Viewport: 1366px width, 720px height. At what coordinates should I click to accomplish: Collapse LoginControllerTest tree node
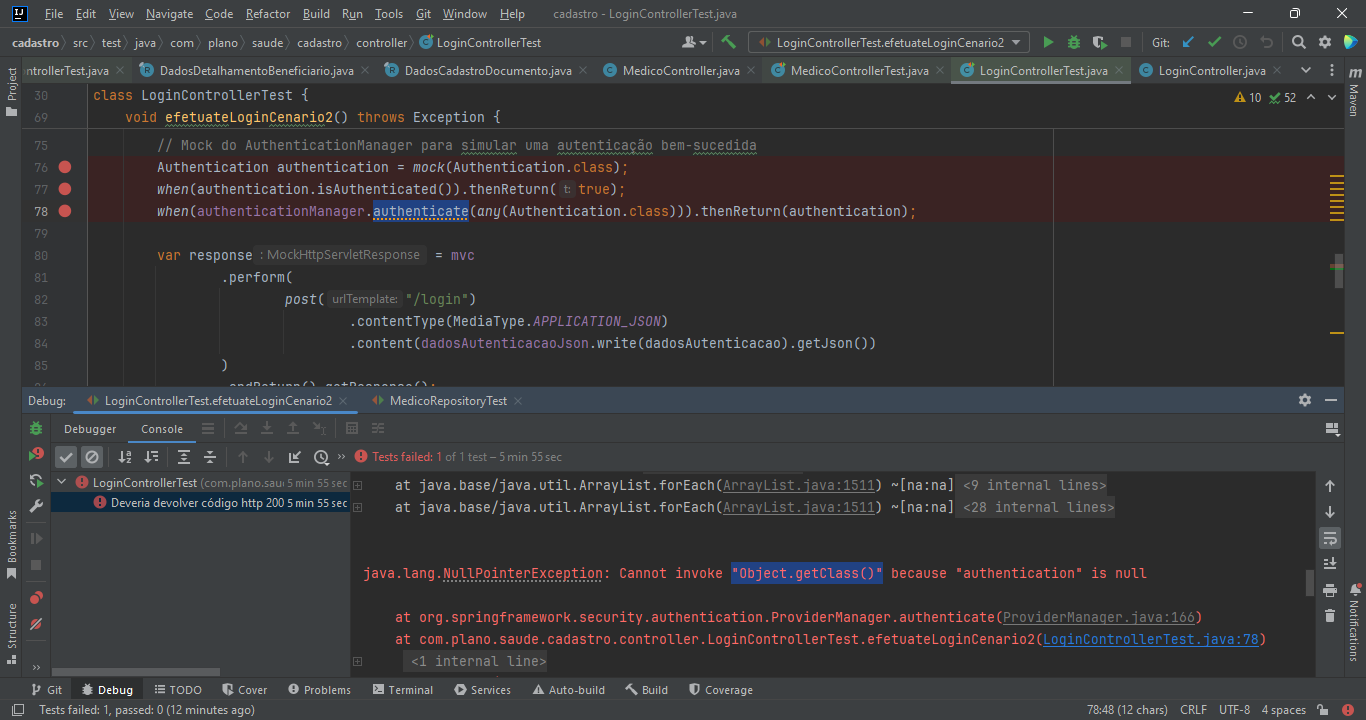tap(62, 482)
